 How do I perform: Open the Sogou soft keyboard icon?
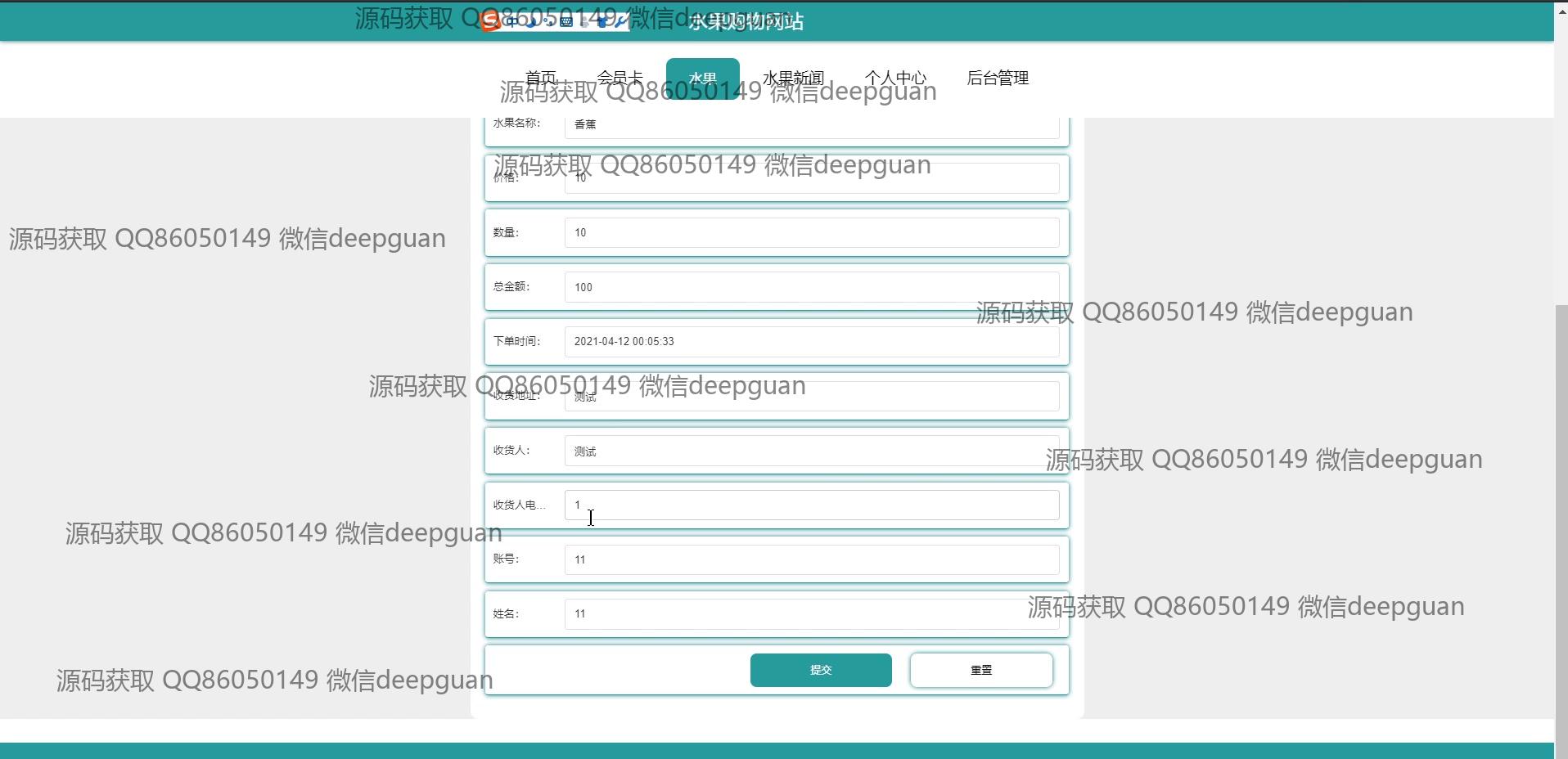[x=565, y=21]
